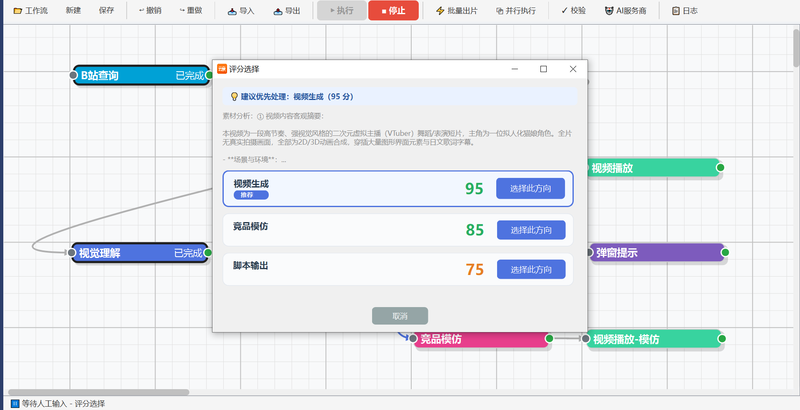Image resolution: width=800 pixels, height=410 pixels.
Task: Click output port of 视频播放-模仿 node
Action: [722, 338]
